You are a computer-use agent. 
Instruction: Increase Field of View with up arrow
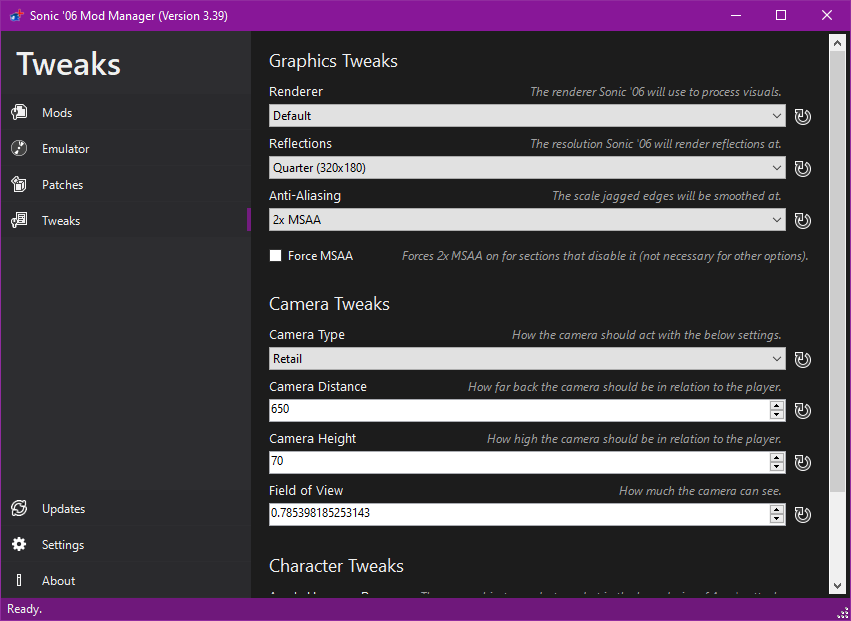click(x=777, y=510)
